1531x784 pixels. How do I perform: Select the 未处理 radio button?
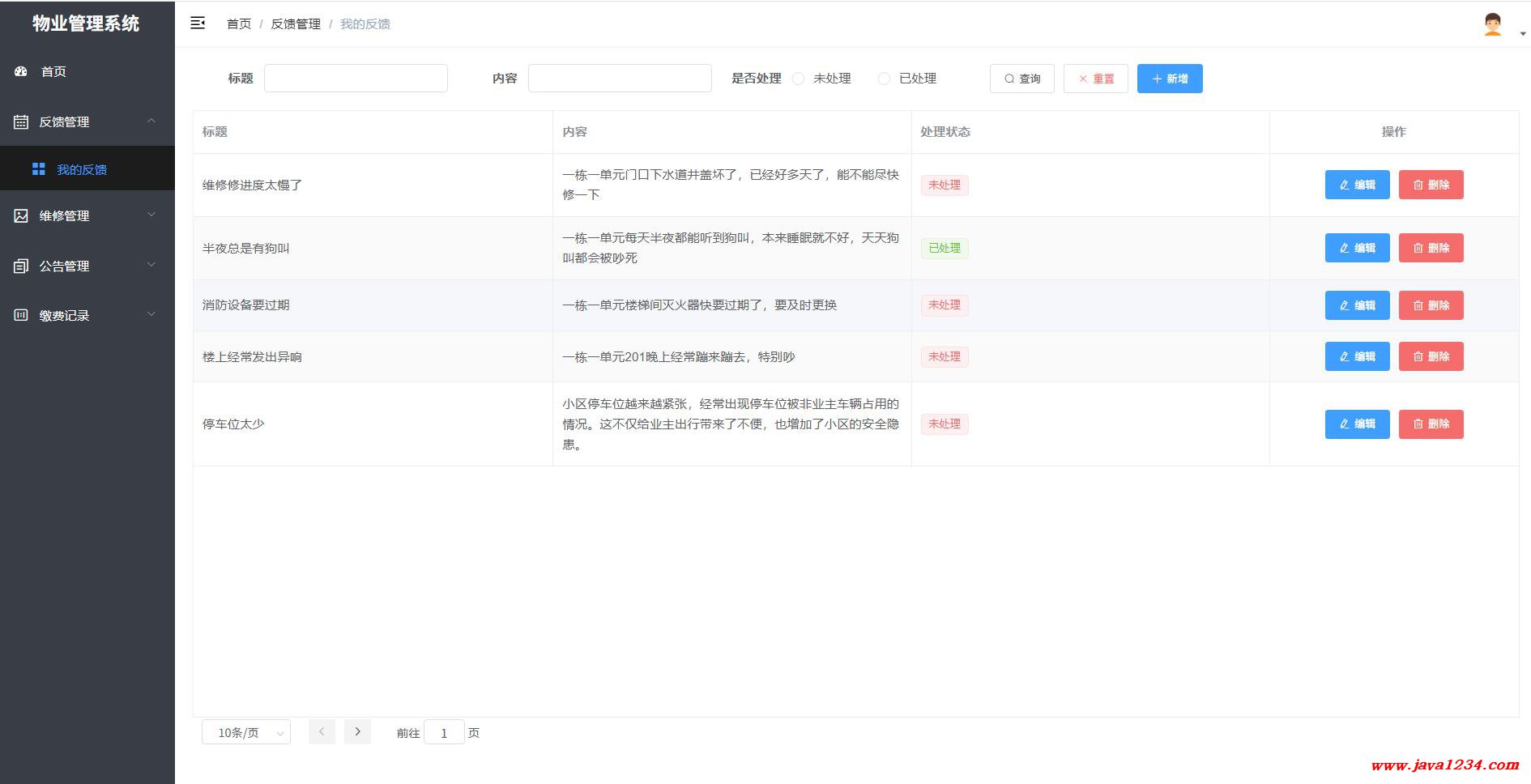pos(799,79)
